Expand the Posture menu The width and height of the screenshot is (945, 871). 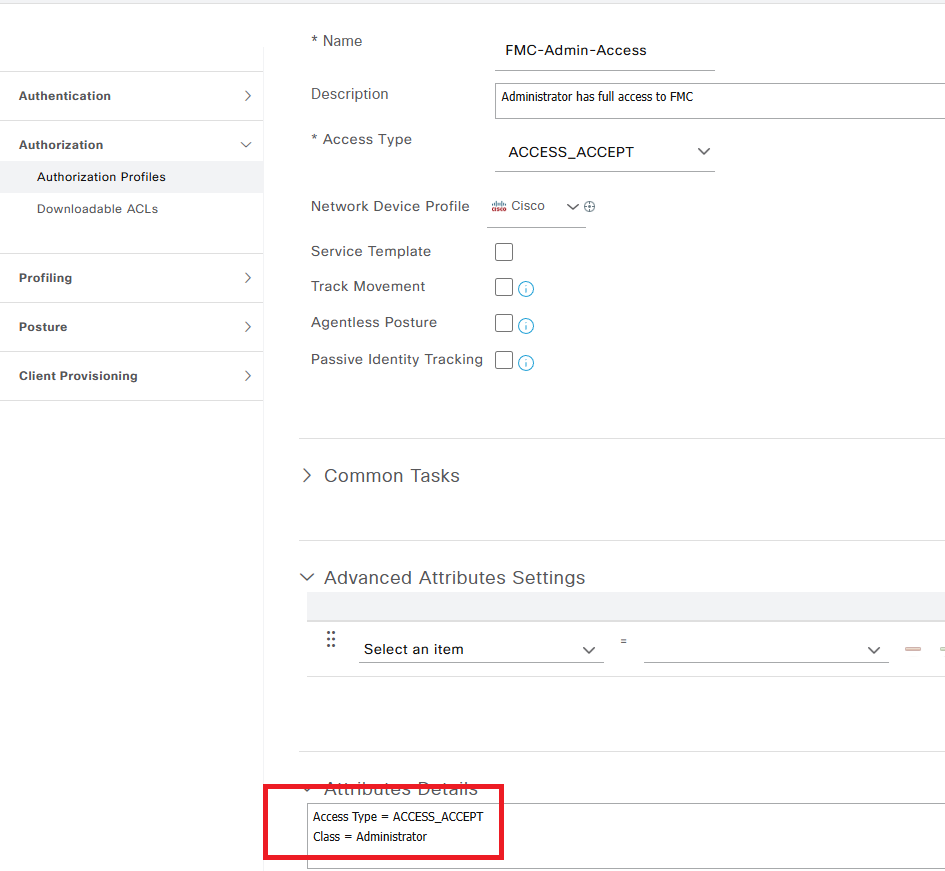pyautogui.click(x=131, y=327)
